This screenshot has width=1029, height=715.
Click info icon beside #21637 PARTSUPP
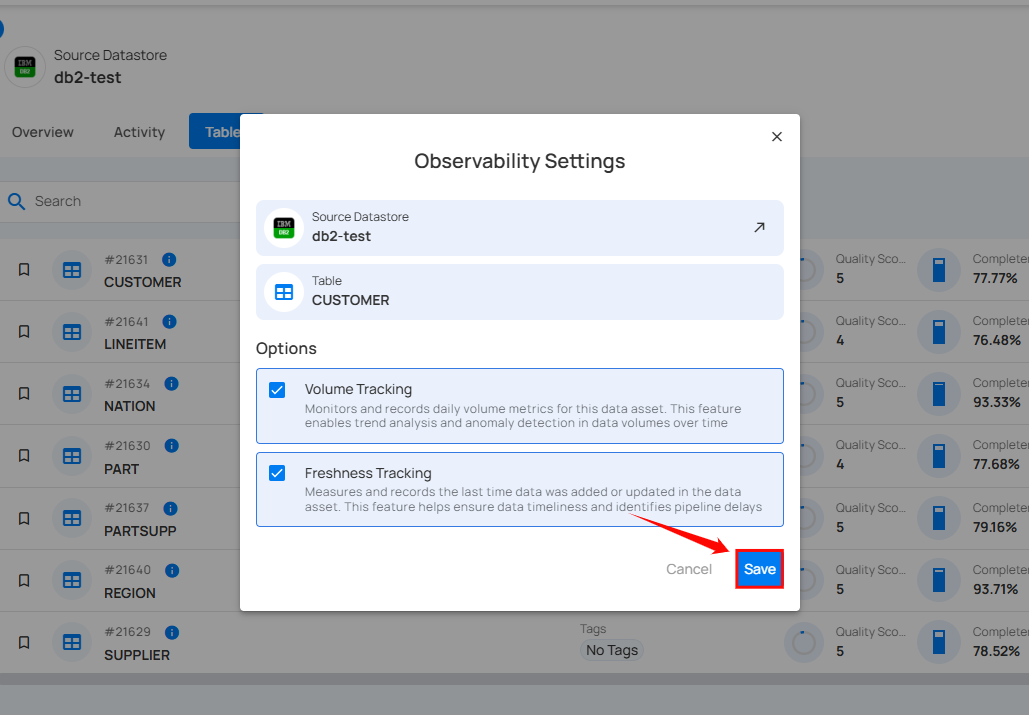(x=169, y=508)
